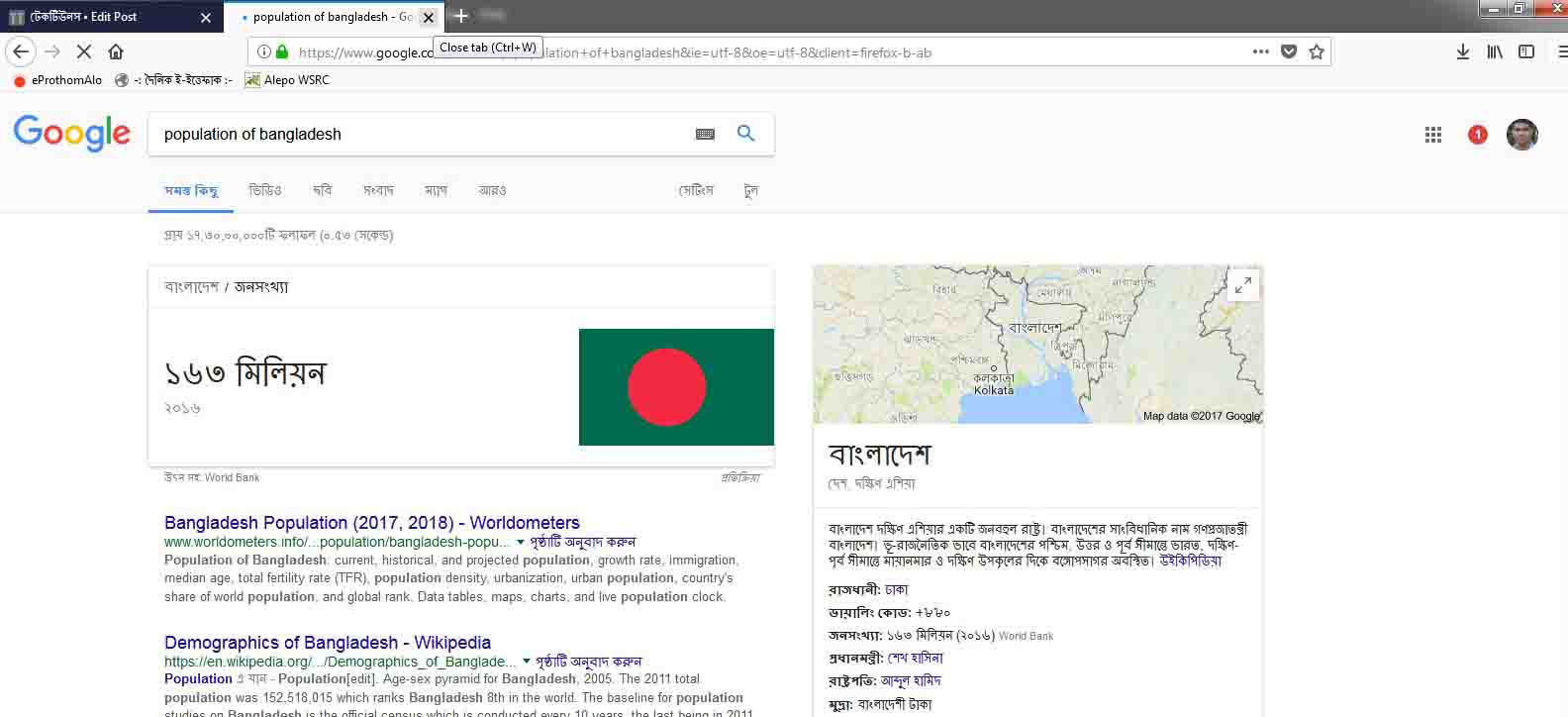Screen dimensions: 1568x717
Task: Click the Google search text field
Action: (421, 134)
